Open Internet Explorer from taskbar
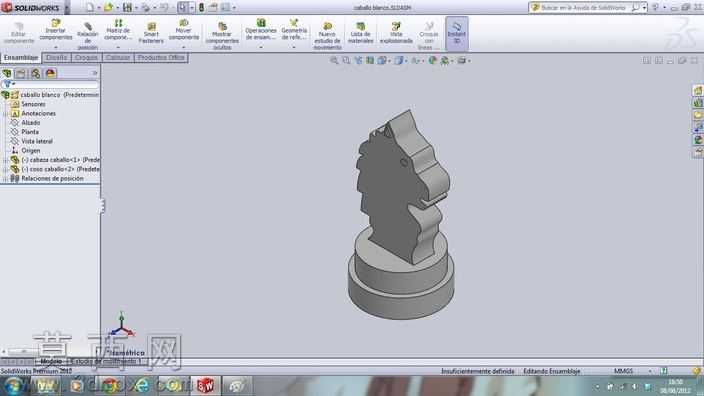Screen dimensions: 704x396 point(141,386)
